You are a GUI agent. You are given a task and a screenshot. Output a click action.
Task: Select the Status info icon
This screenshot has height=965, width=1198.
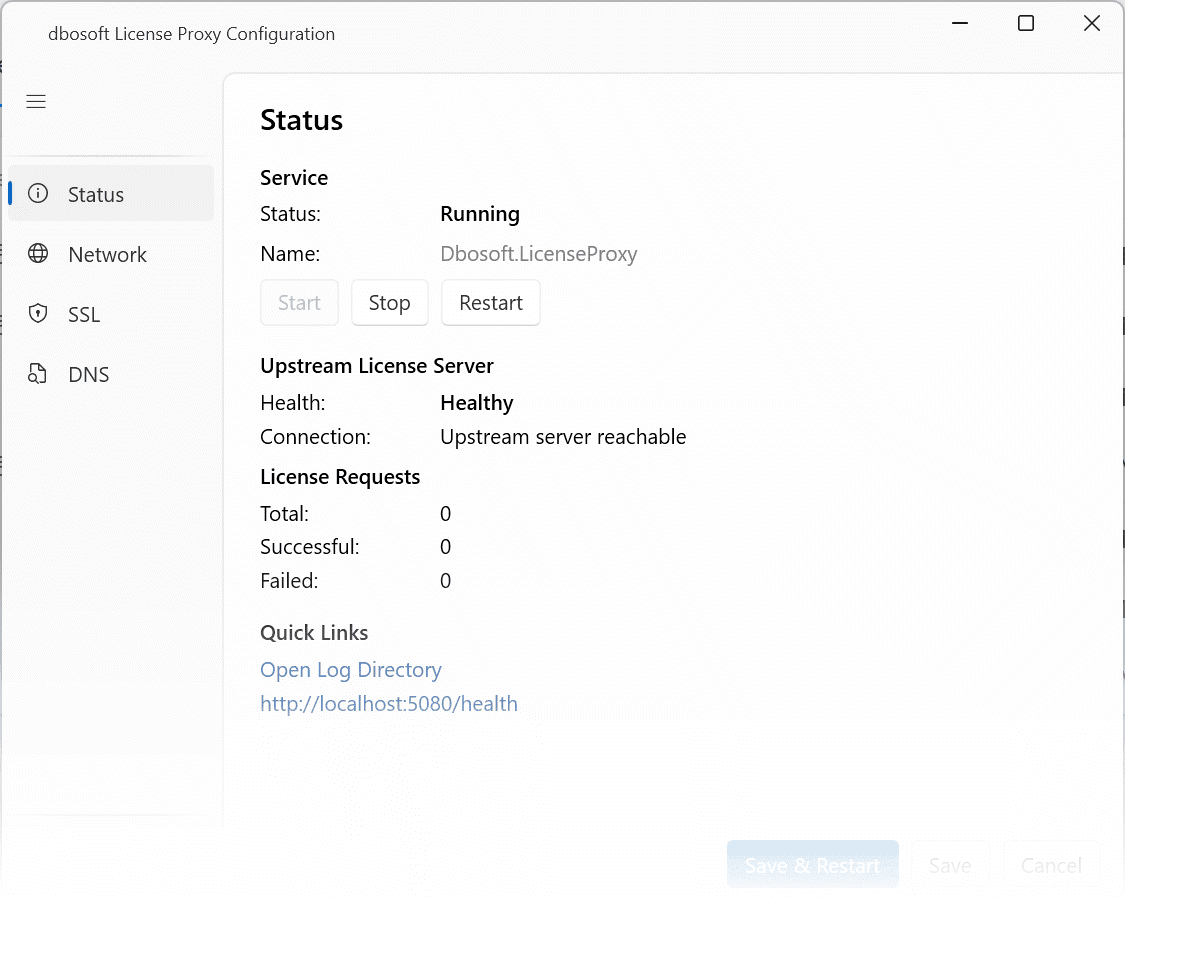coord(38,194)
